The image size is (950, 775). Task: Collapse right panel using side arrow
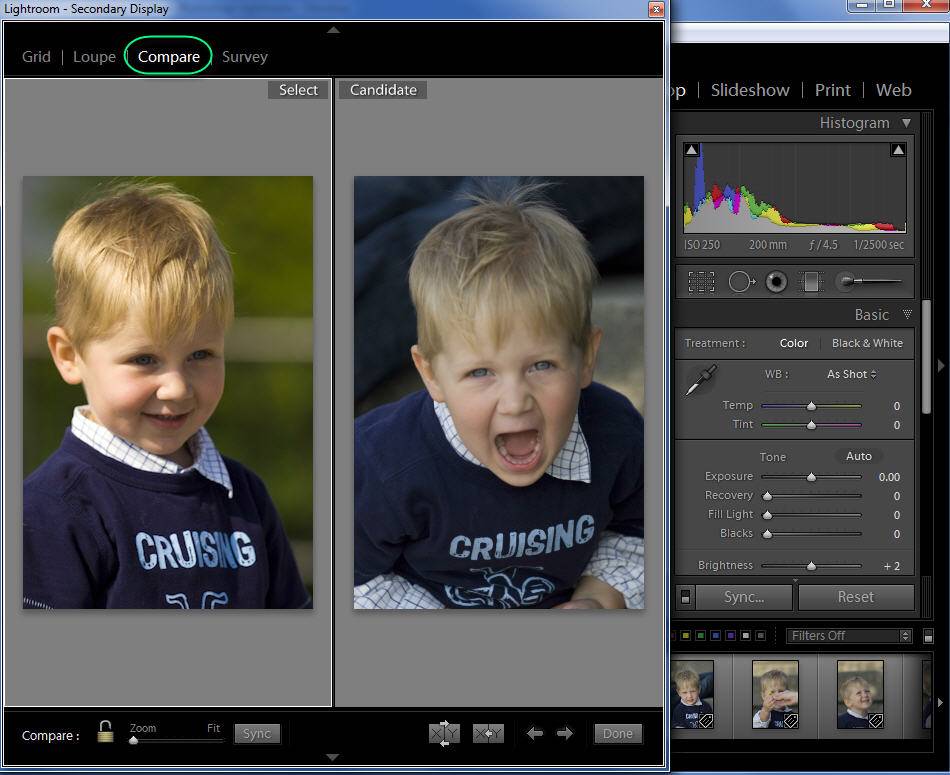(x=941, y=366)
